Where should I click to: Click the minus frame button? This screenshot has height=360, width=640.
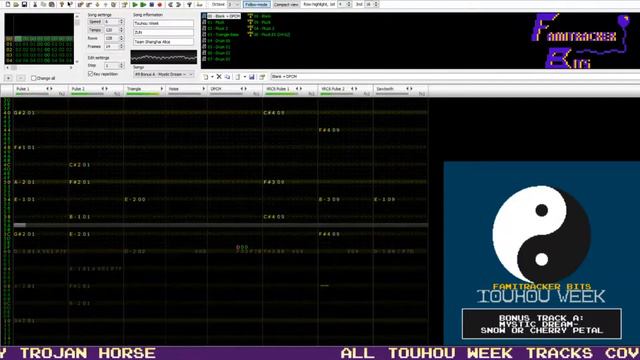click(x=21, y=78)
